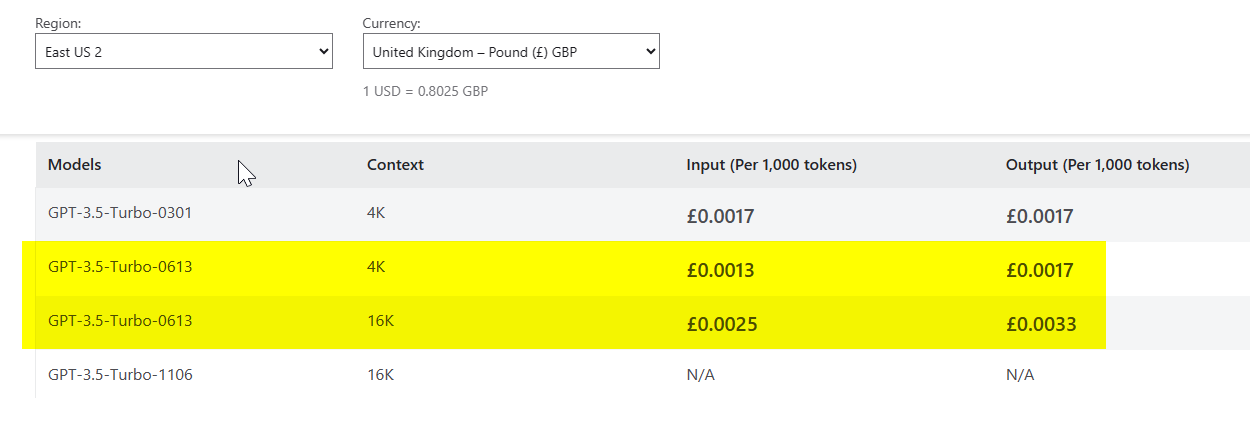Click the arrow on the Currency select box
The image size is (1250, 437).
(x=649, y=51)
